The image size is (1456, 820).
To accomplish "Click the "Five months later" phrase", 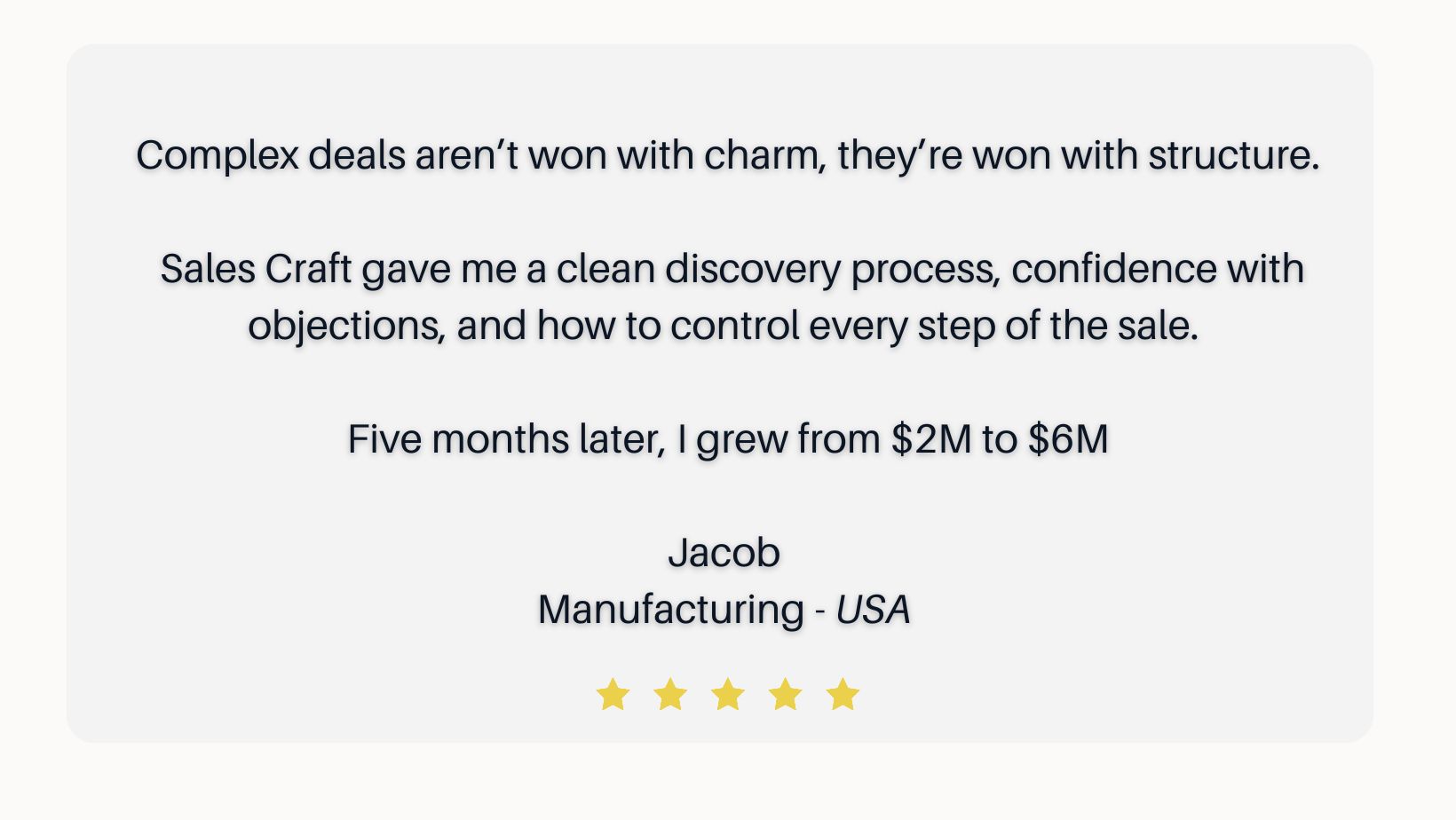I will click(x=506, y=439).
